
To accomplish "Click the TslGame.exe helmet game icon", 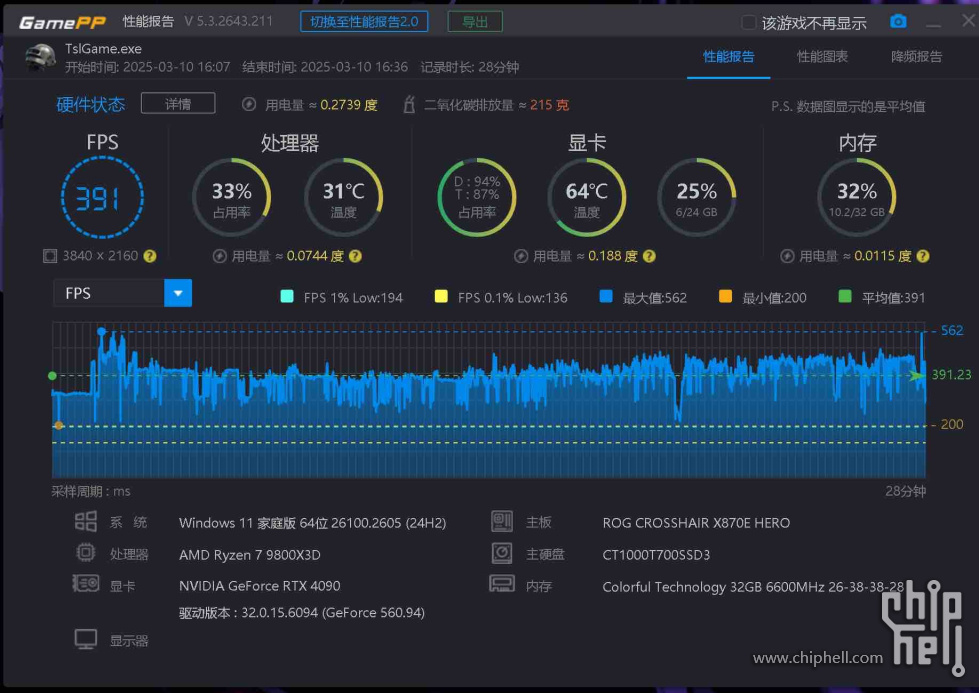I will click(x=40, y=57).
